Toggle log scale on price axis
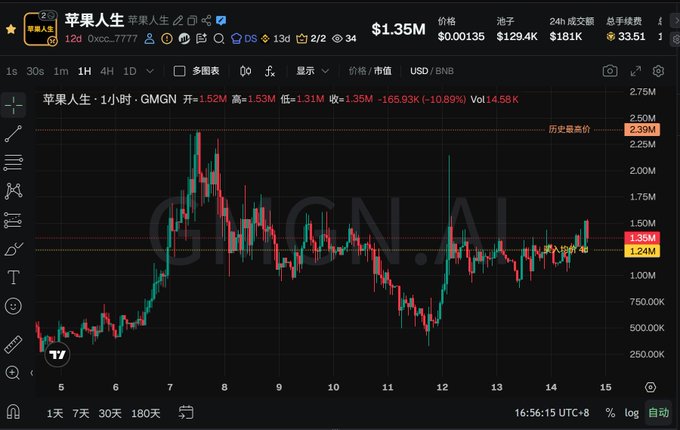 [631, 413]
